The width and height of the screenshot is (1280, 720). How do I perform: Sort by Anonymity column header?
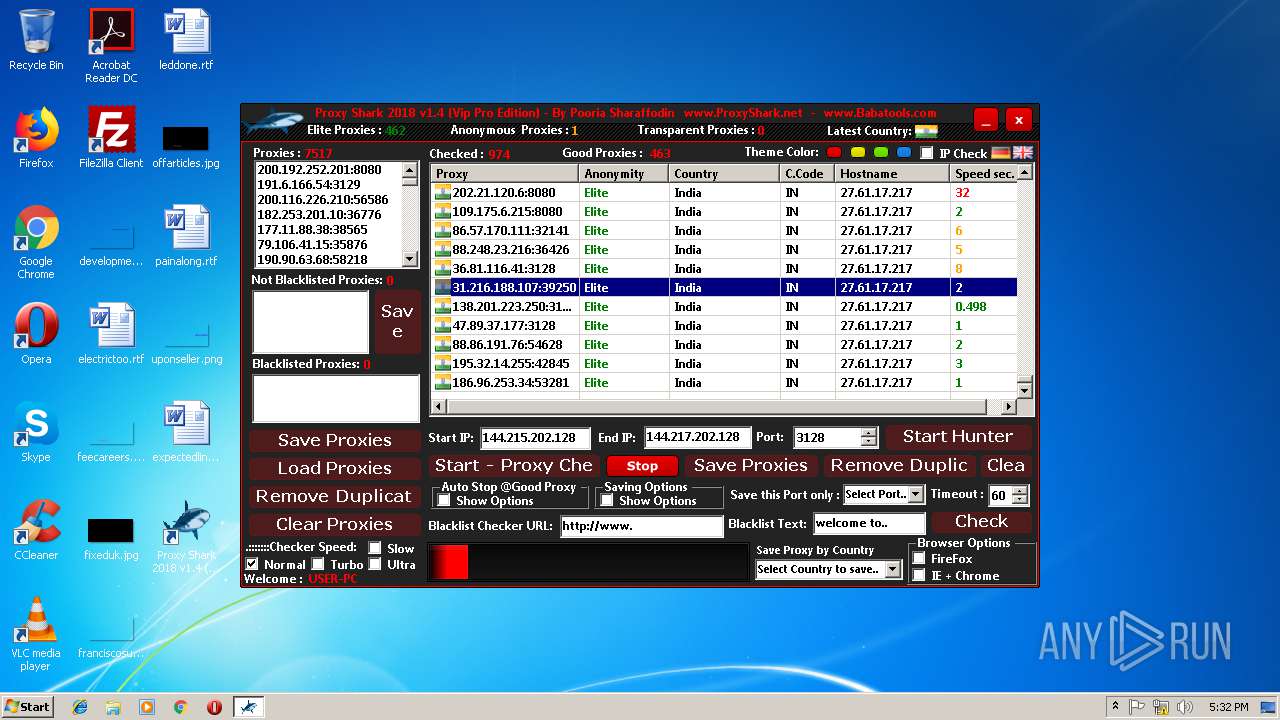point(624,174)
